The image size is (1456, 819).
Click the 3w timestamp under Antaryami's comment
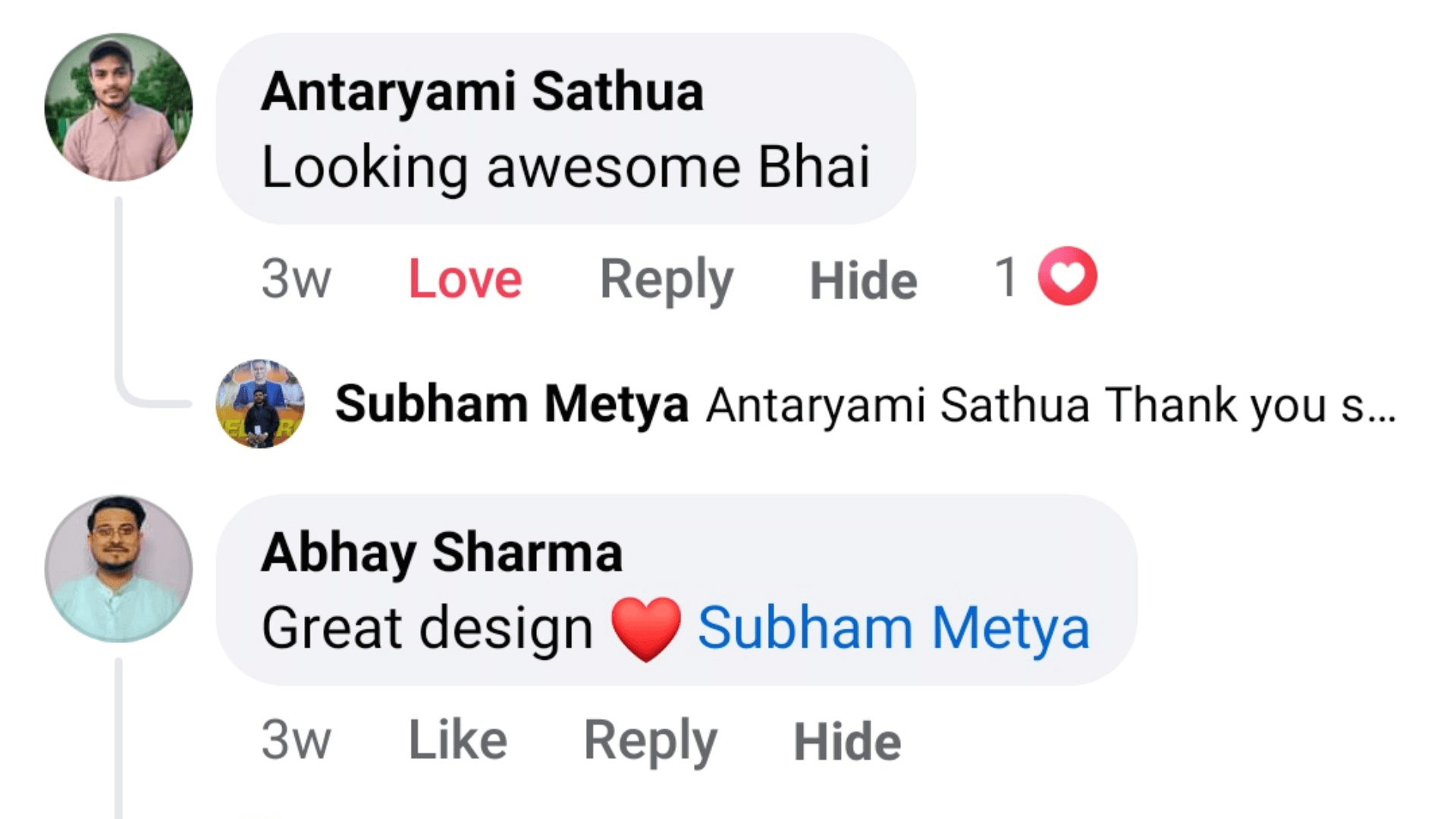click(296, 279)
